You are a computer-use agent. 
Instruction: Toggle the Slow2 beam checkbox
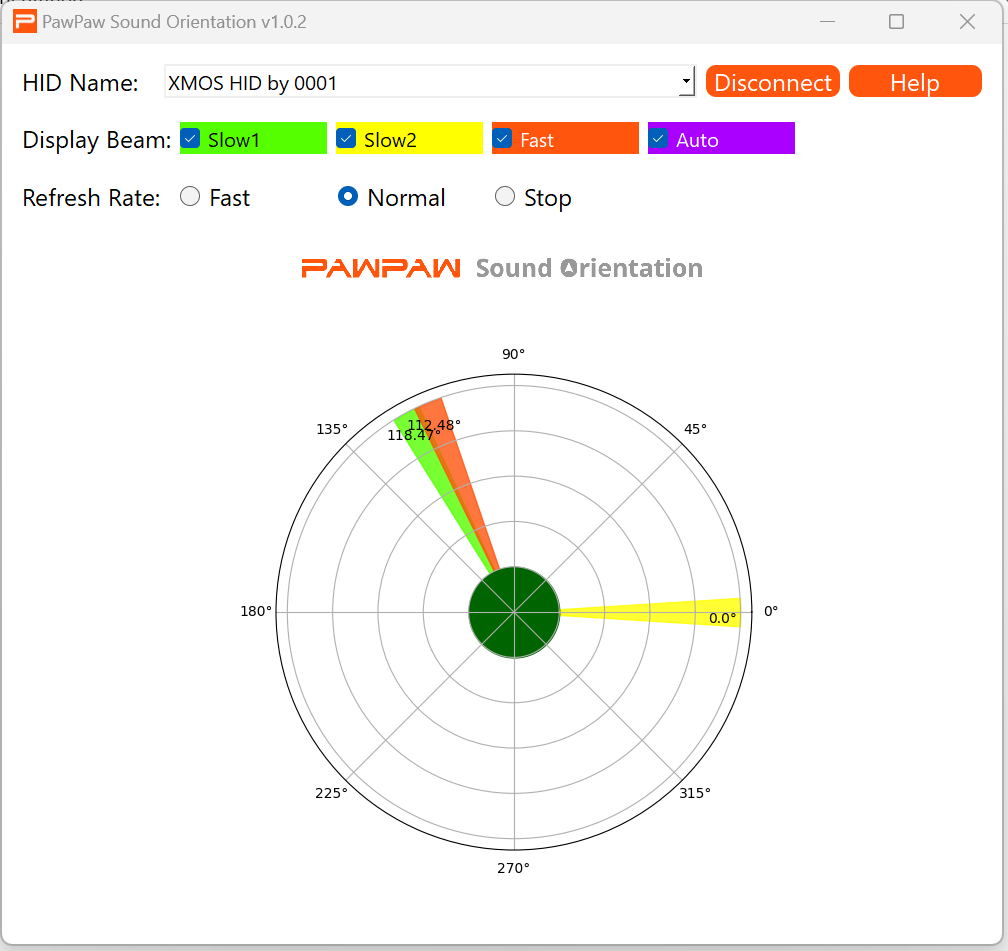click(x=346, y=138)
